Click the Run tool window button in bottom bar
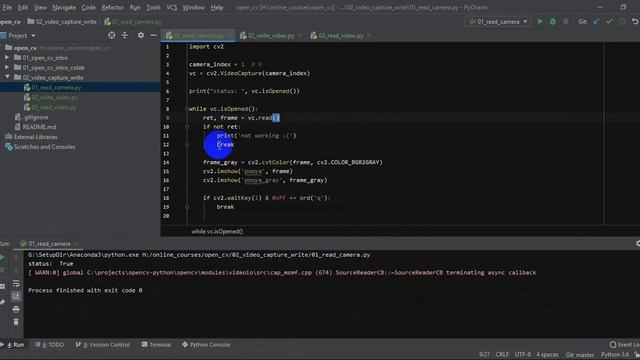640x360 pixels. pyautogui.click(x=13, y=344)
